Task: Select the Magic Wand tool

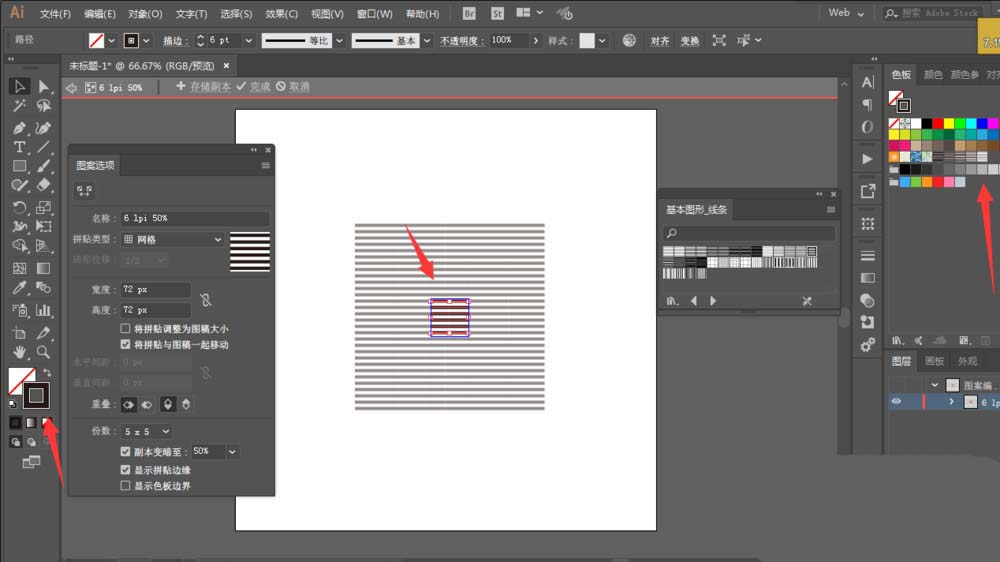Action: click(x=19, y=106)
